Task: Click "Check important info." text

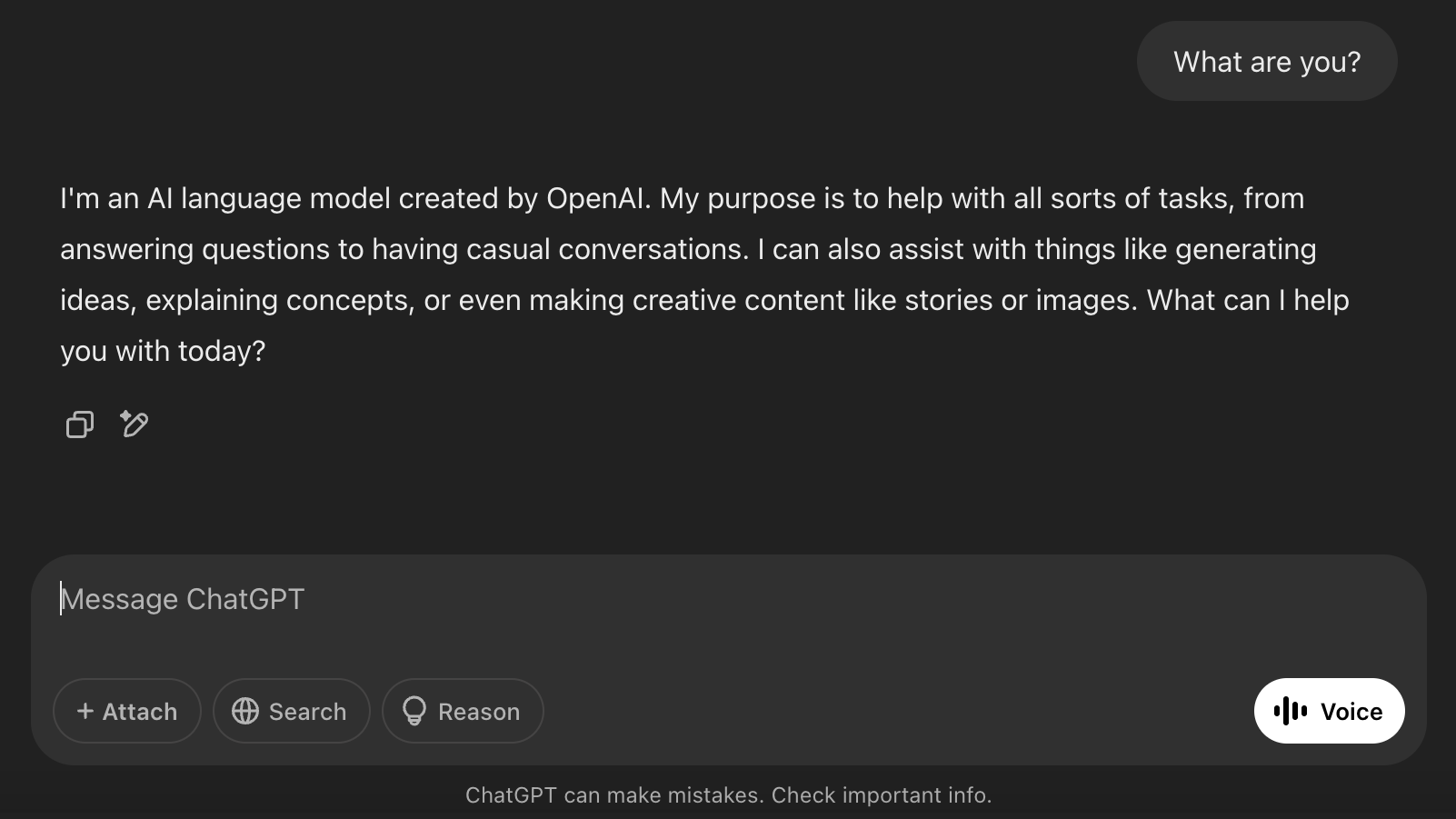Action: [x=881, y=795]
